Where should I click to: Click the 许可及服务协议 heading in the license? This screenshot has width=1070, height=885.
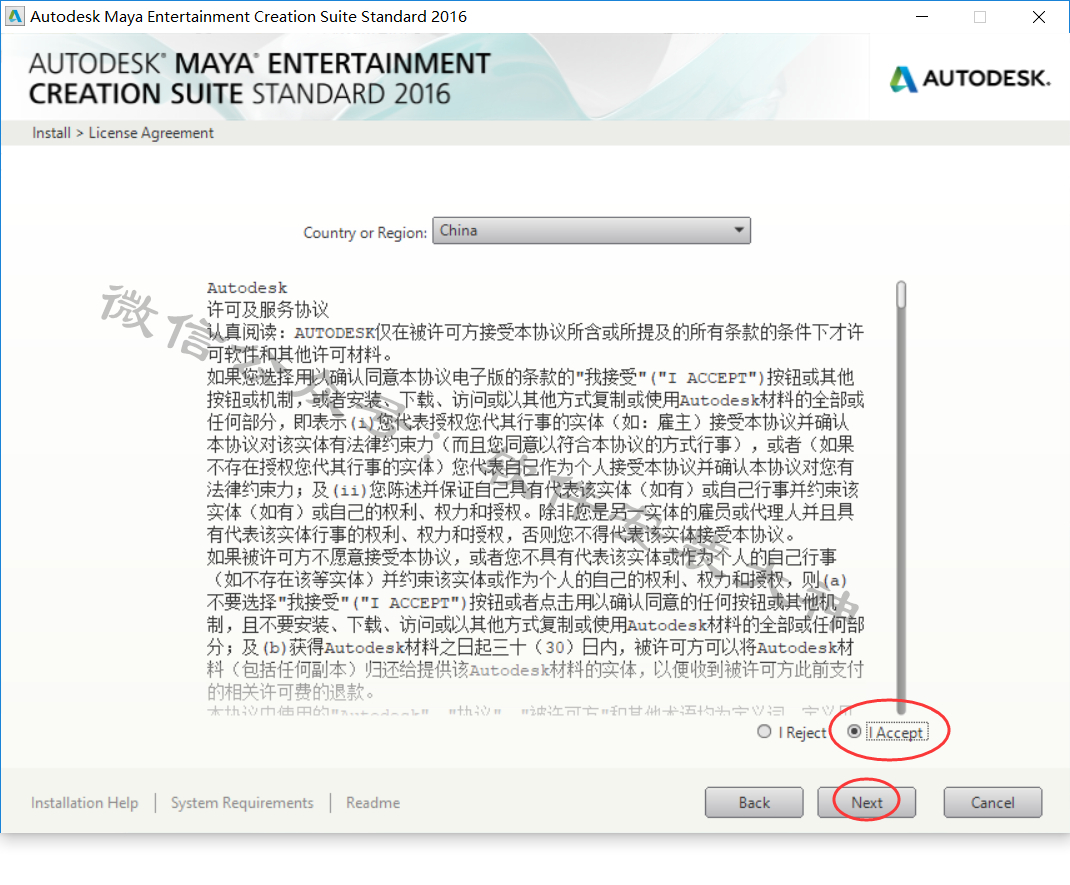pos(268,310)
